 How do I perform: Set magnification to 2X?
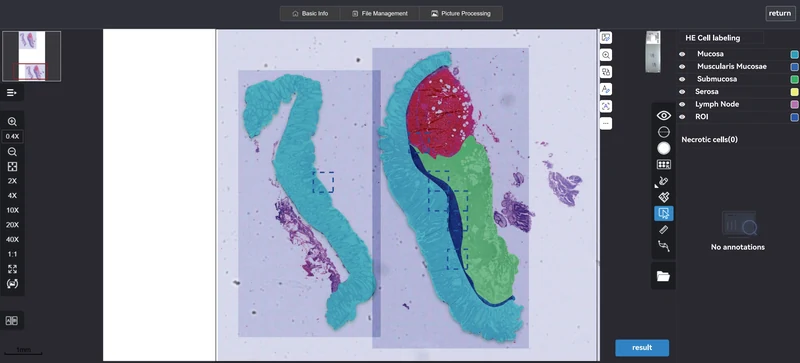12,181
